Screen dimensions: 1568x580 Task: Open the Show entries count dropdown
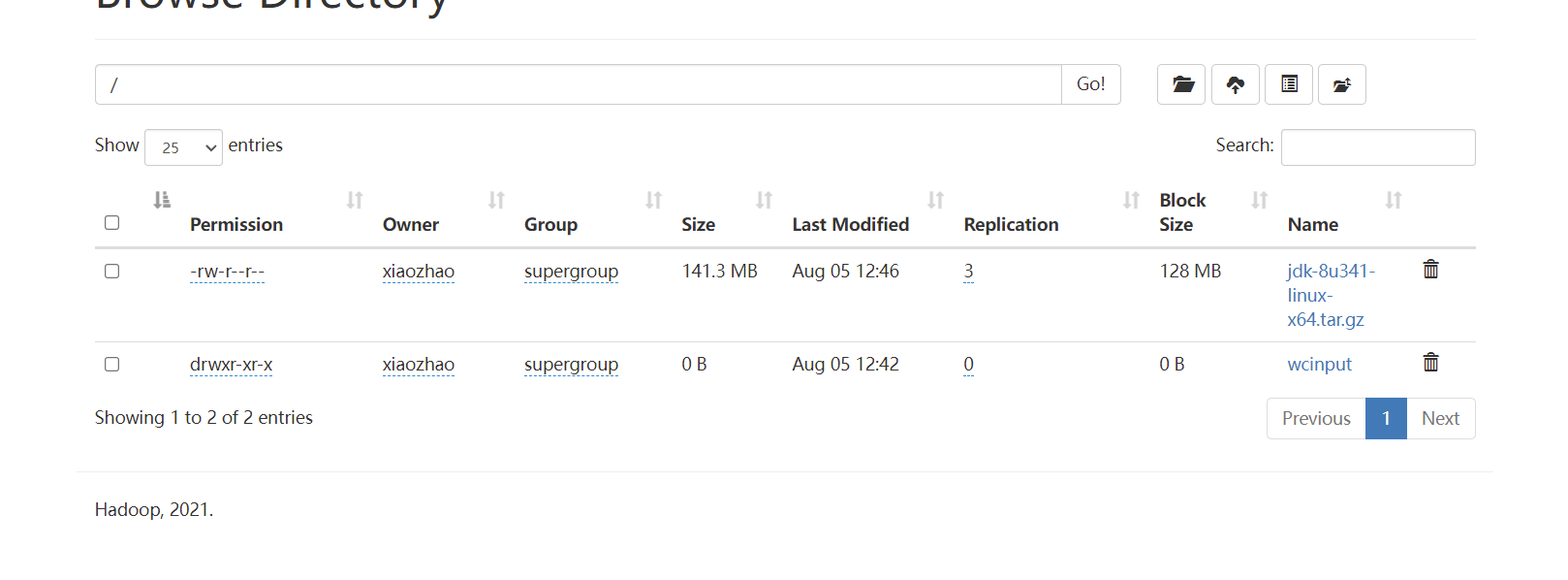[x=183, y=147]
